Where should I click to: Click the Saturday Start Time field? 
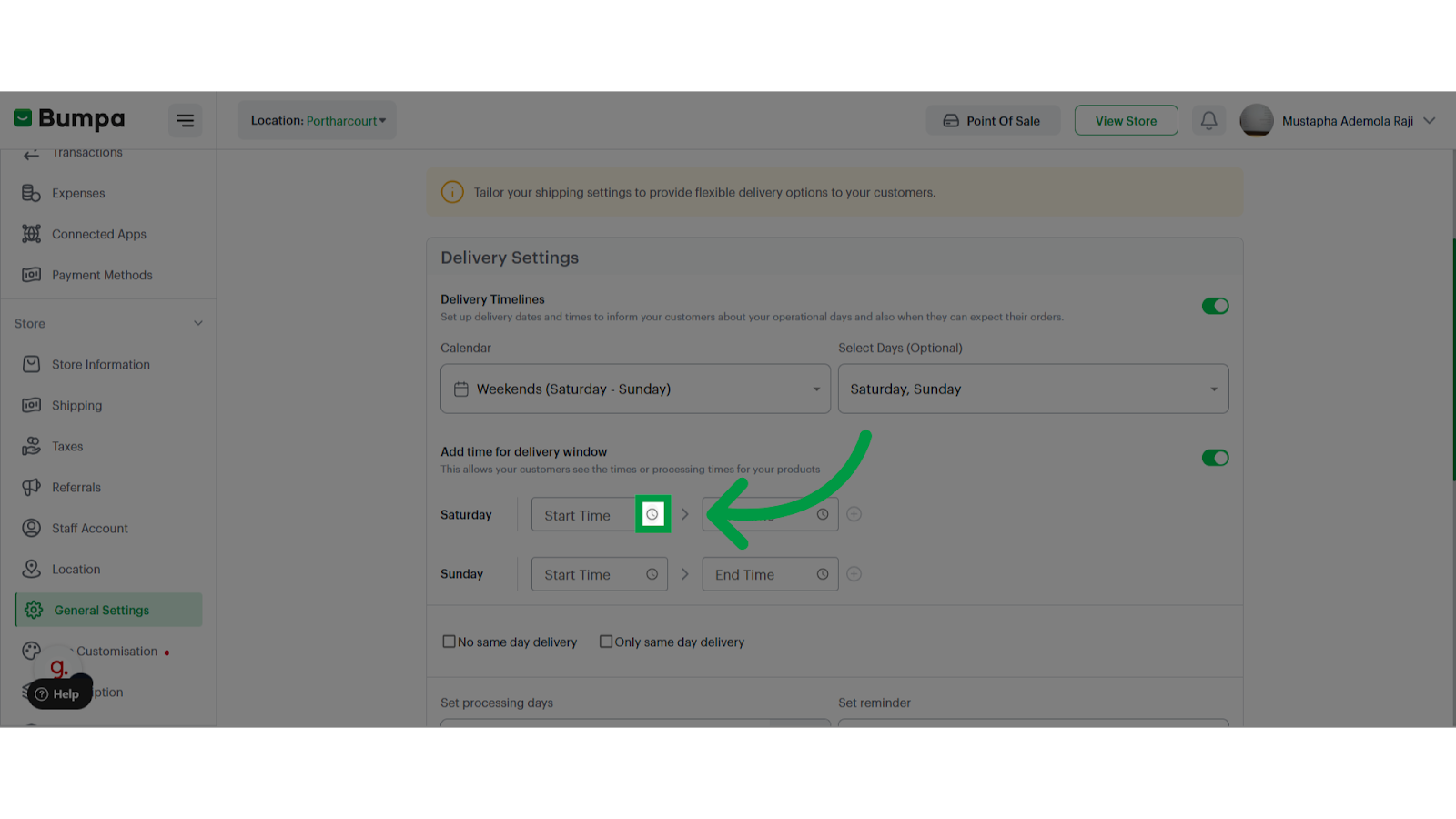pos(600,515)
